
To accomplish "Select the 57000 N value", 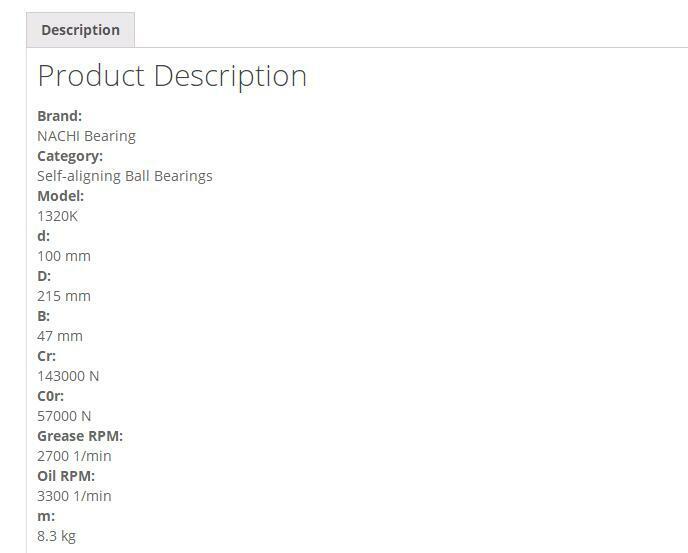I will (64, 416).
